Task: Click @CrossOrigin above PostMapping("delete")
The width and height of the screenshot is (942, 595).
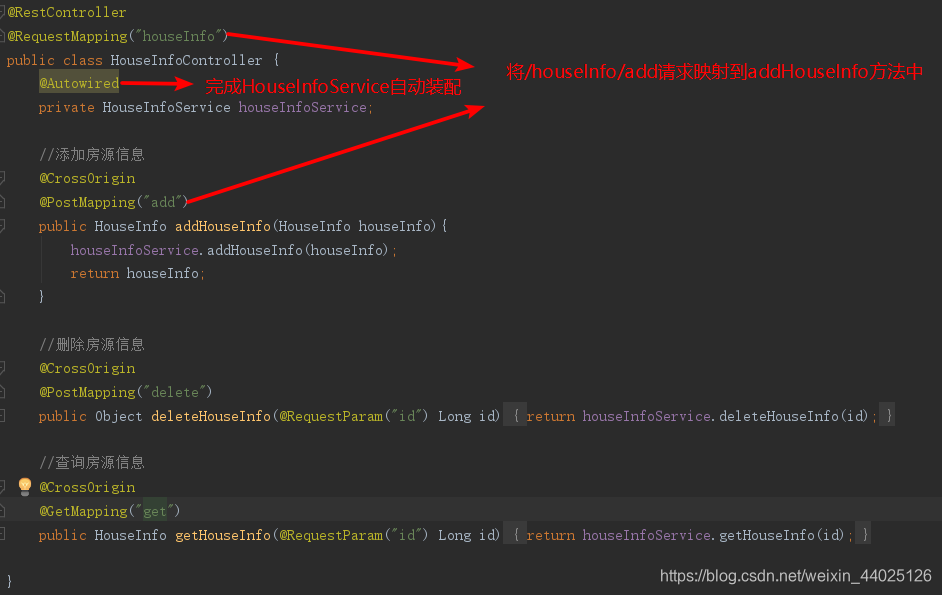Action: coord(87,368)
